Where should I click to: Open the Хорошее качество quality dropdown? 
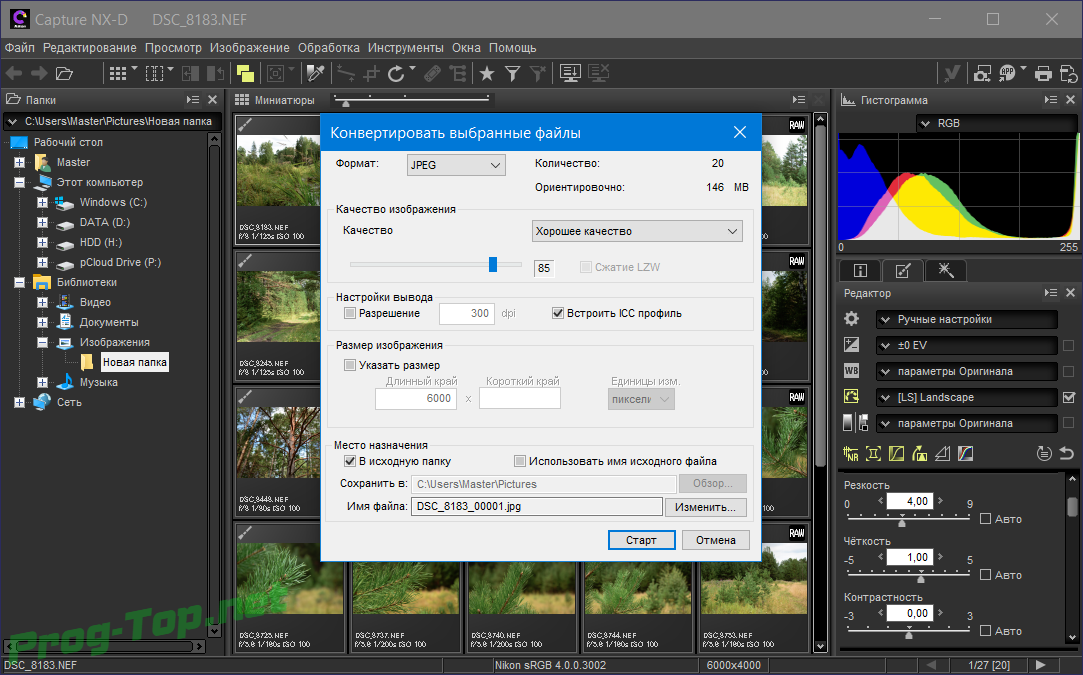[637, 231]
